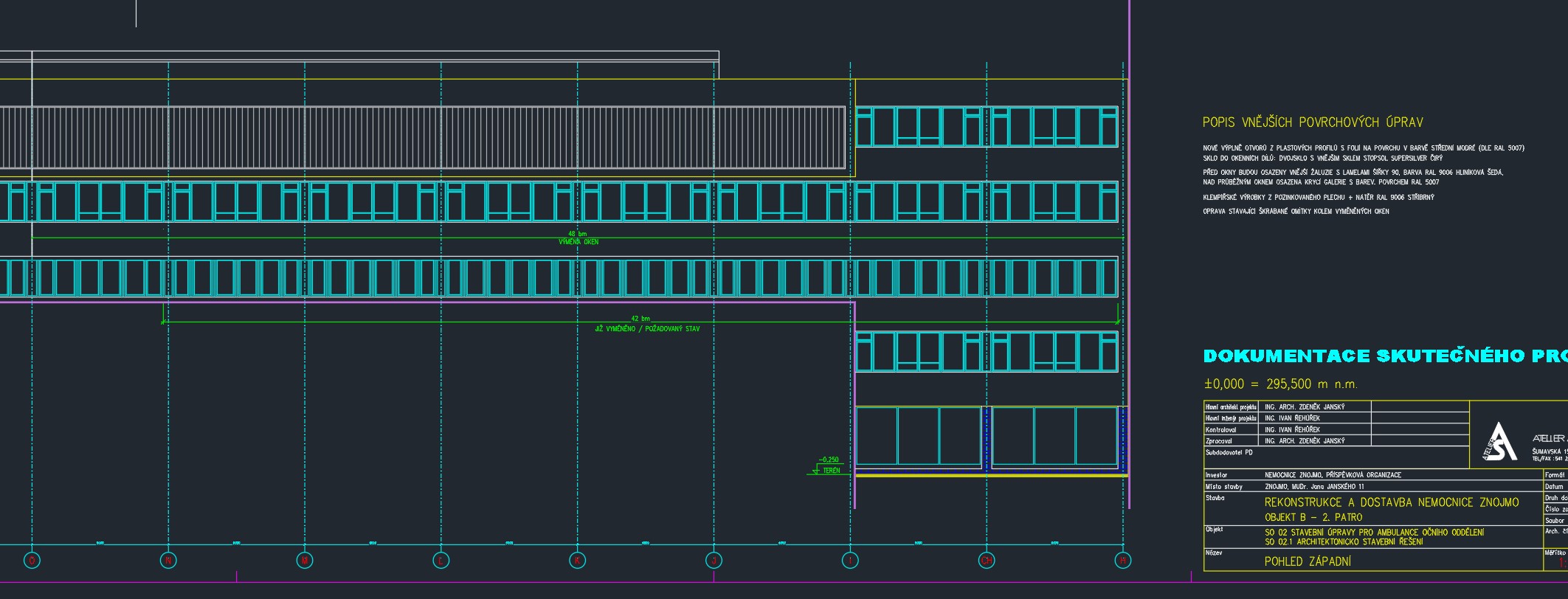The width and height of the screenshot is (1568, 599).
Task: Pick the grid axis bubble labeled CH
Action: (x=987, y=561)
